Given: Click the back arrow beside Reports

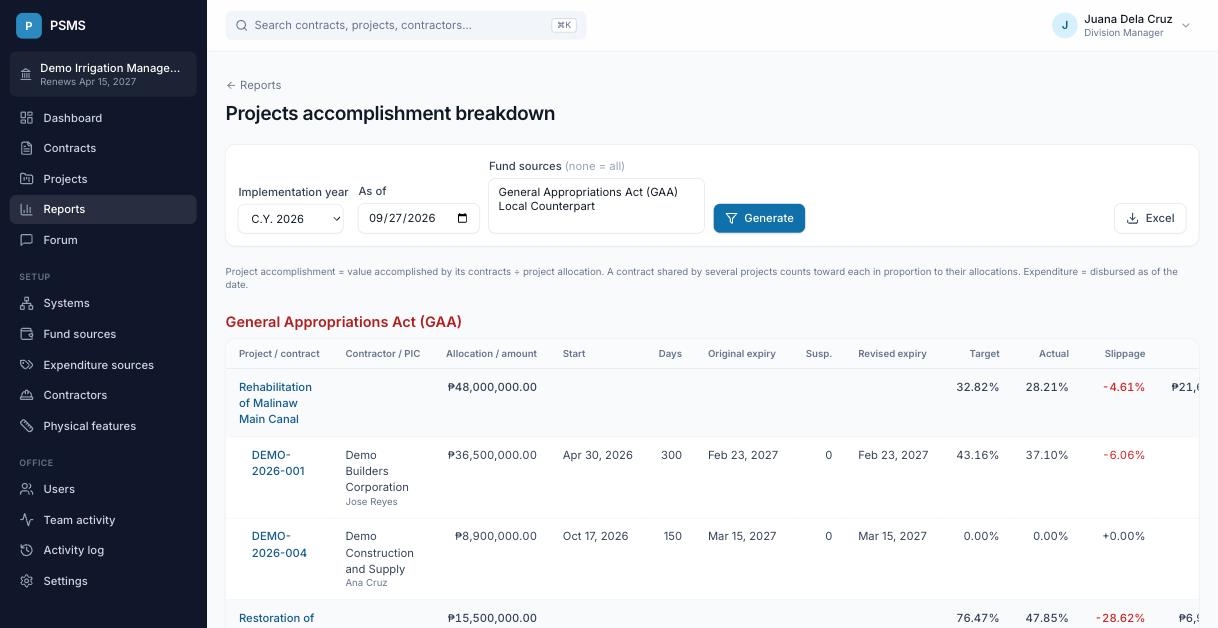Looking at the screenshot, I should [231, 85].
